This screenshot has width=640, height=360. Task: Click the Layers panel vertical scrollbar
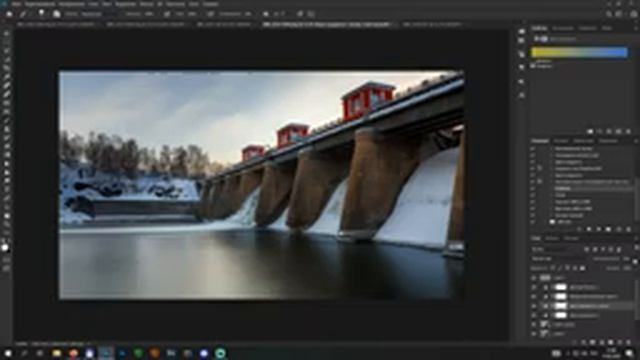tap(637, 300)
